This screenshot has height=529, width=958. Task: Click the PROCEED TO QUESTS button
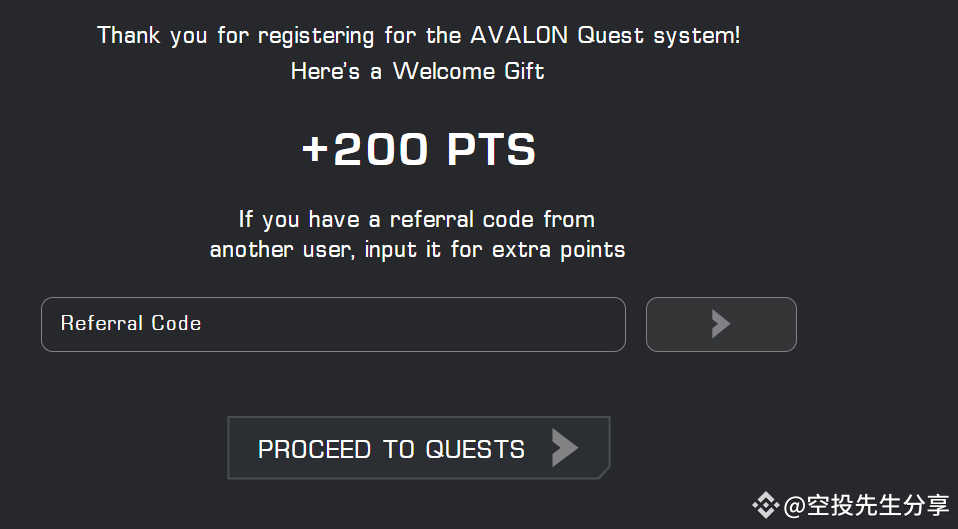pyautogui.click(x=419, y=448)
